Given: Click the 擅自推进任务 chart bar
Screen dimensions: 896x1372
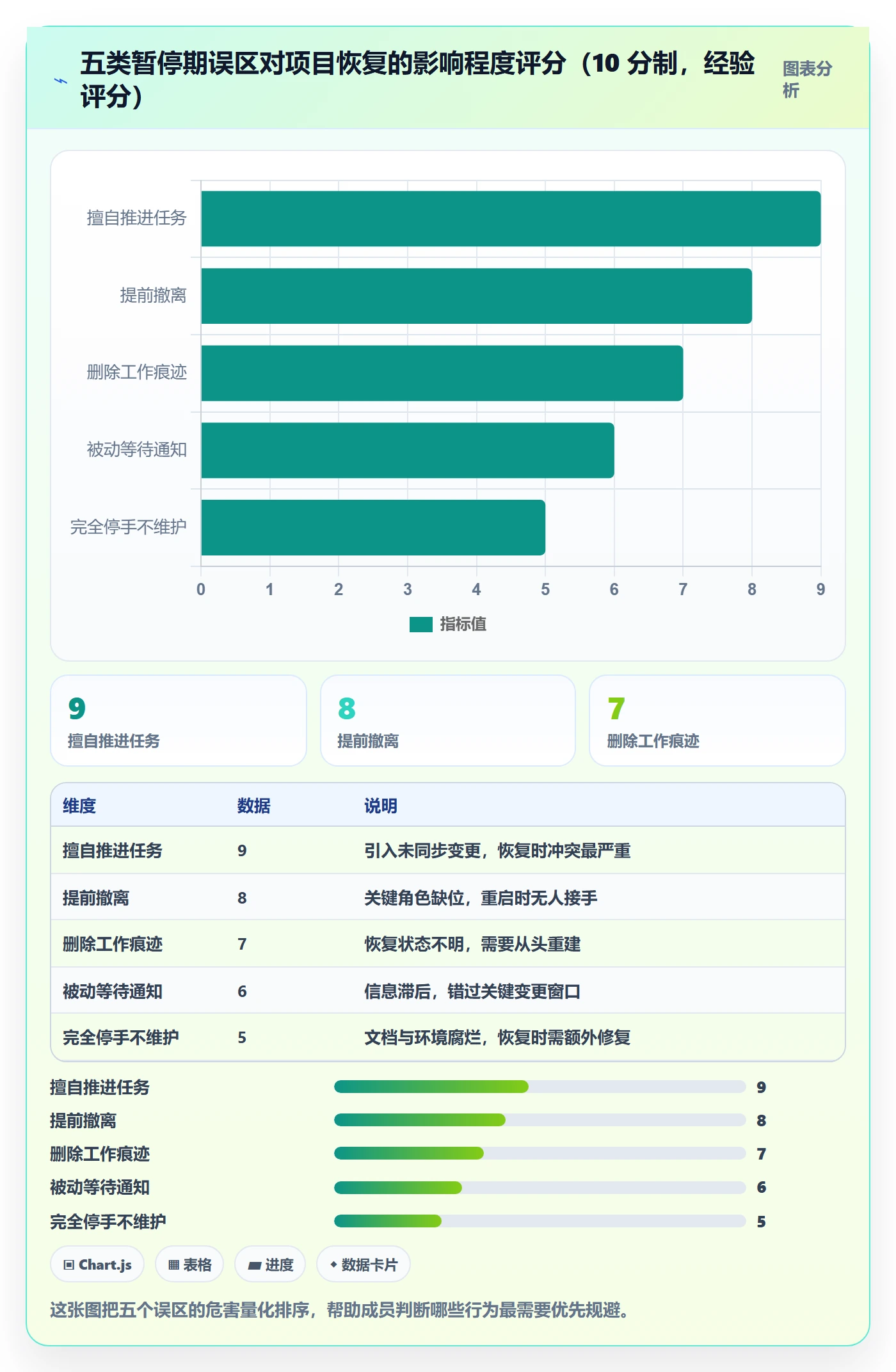Looking at the screenshot, I should [511, 219].
